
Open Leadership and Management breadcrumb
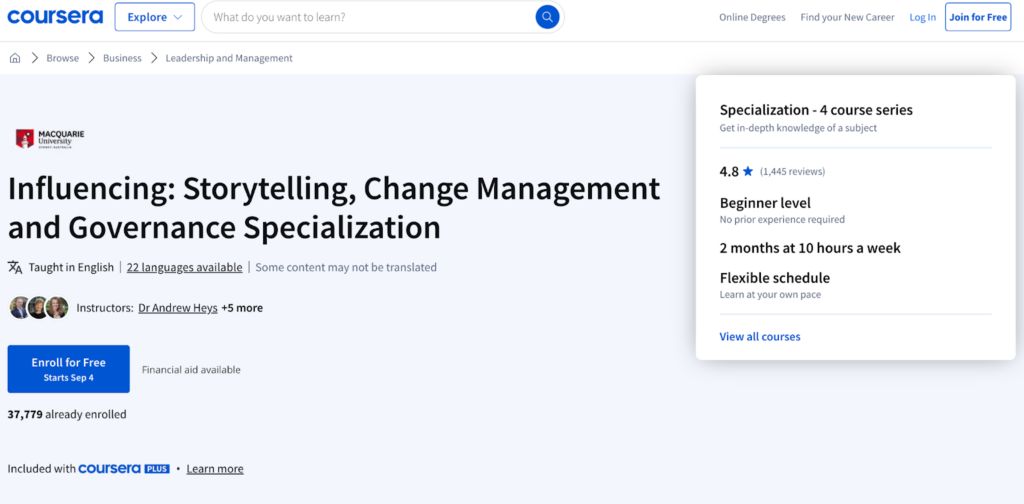click(x=229, y=58)
